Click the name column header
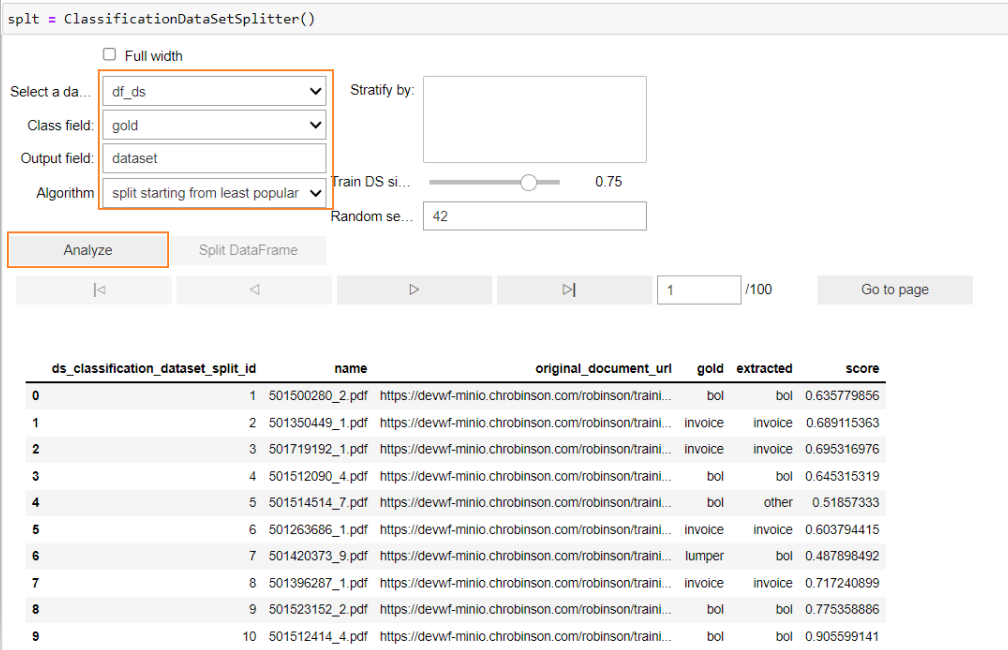1008x650 pixels. (350, 368)
